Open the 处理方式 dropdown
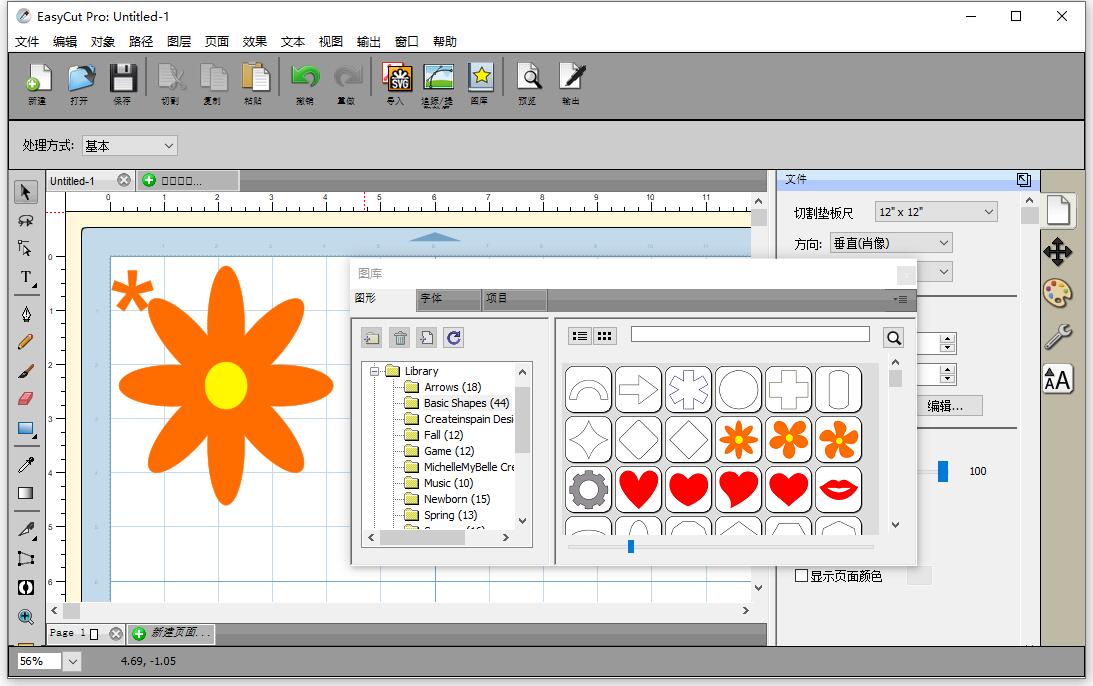The width and height of the screenshot is (1093, 686). 130,146
